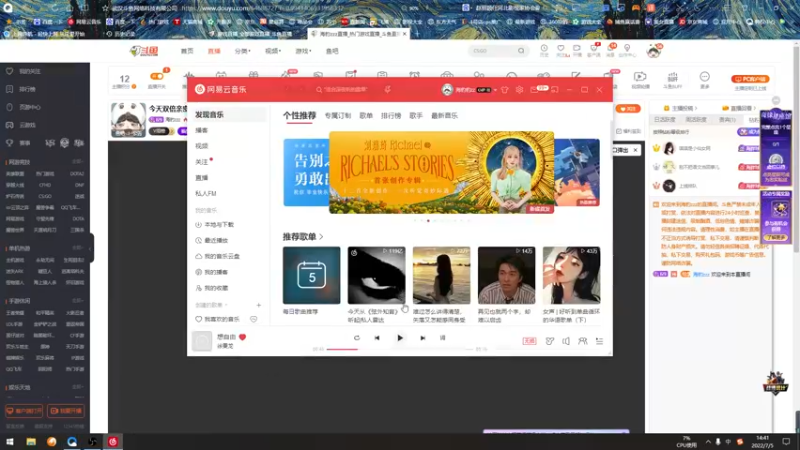800x450 pixels.
Task: Open the Windows Start menu
Action: [x=10, y=441]
